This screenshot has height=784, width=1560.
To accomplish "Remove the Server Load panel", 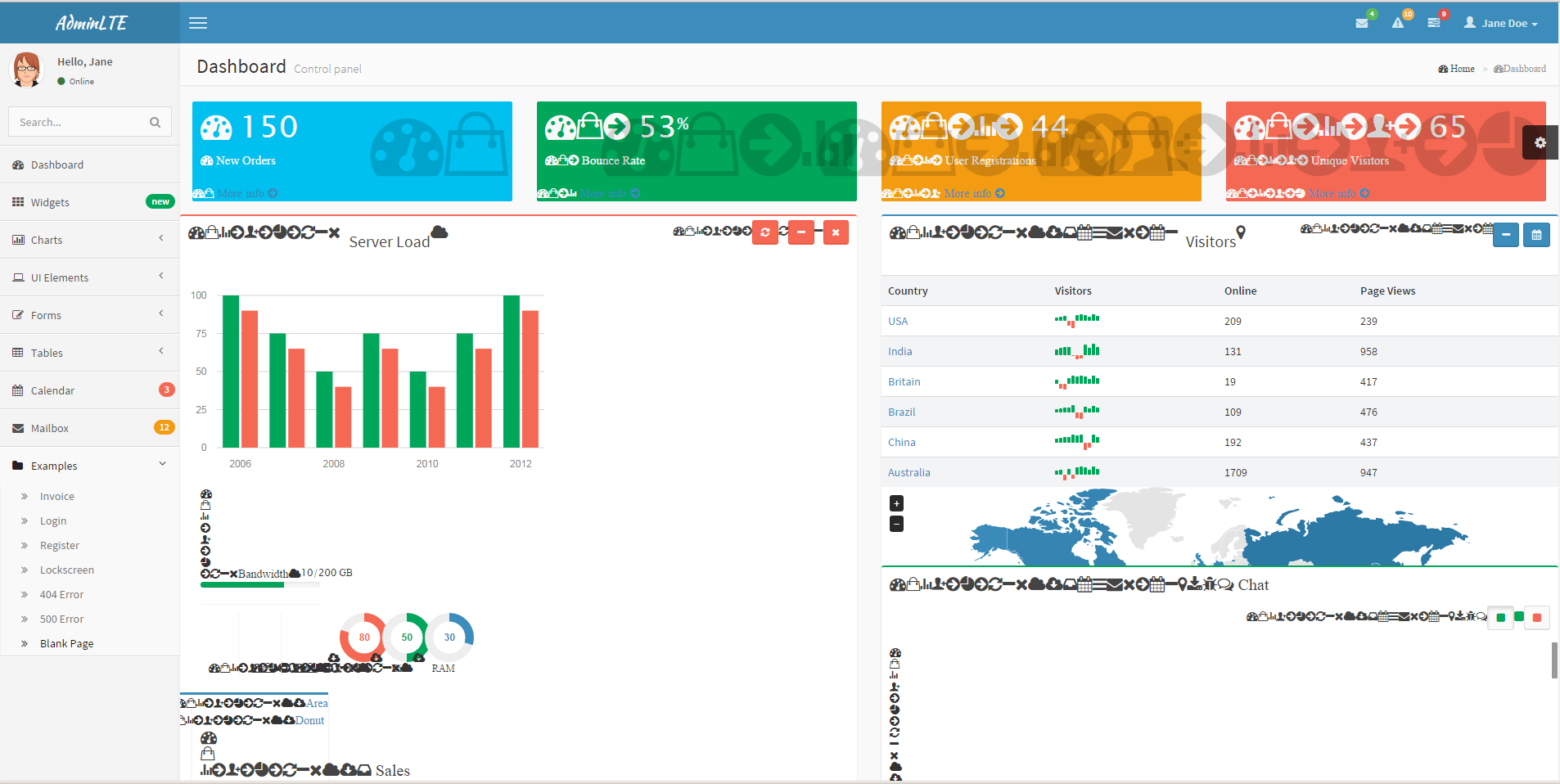I will (x=836, y=232).
